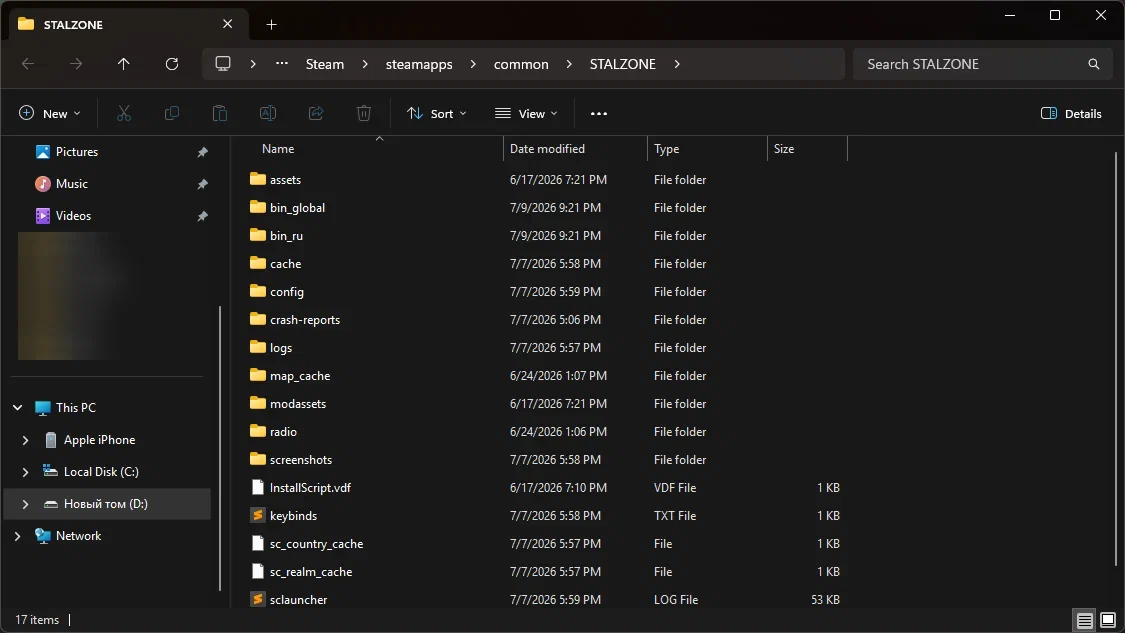Open the See more ellipsis toolbar menu
This screenshot has height=633, width=1125.
click(598, 113)
